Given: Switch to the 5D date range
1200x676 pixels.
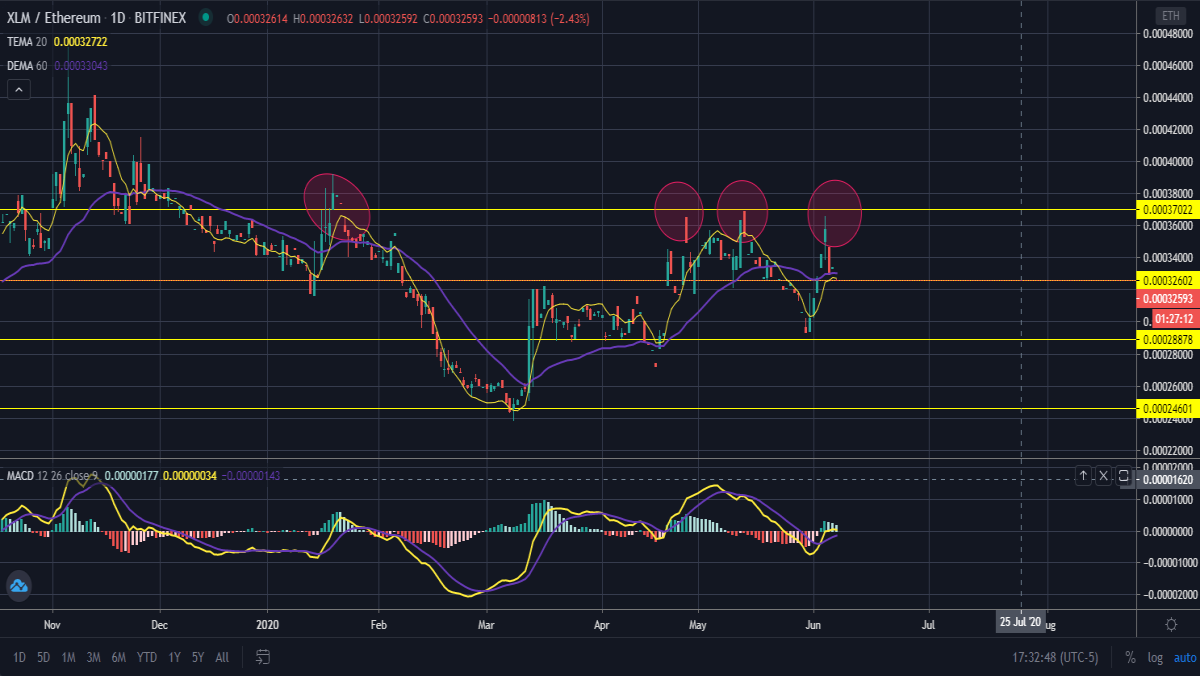Looking at the screenshot, I should pyautogui.click(x=44, y=657).
